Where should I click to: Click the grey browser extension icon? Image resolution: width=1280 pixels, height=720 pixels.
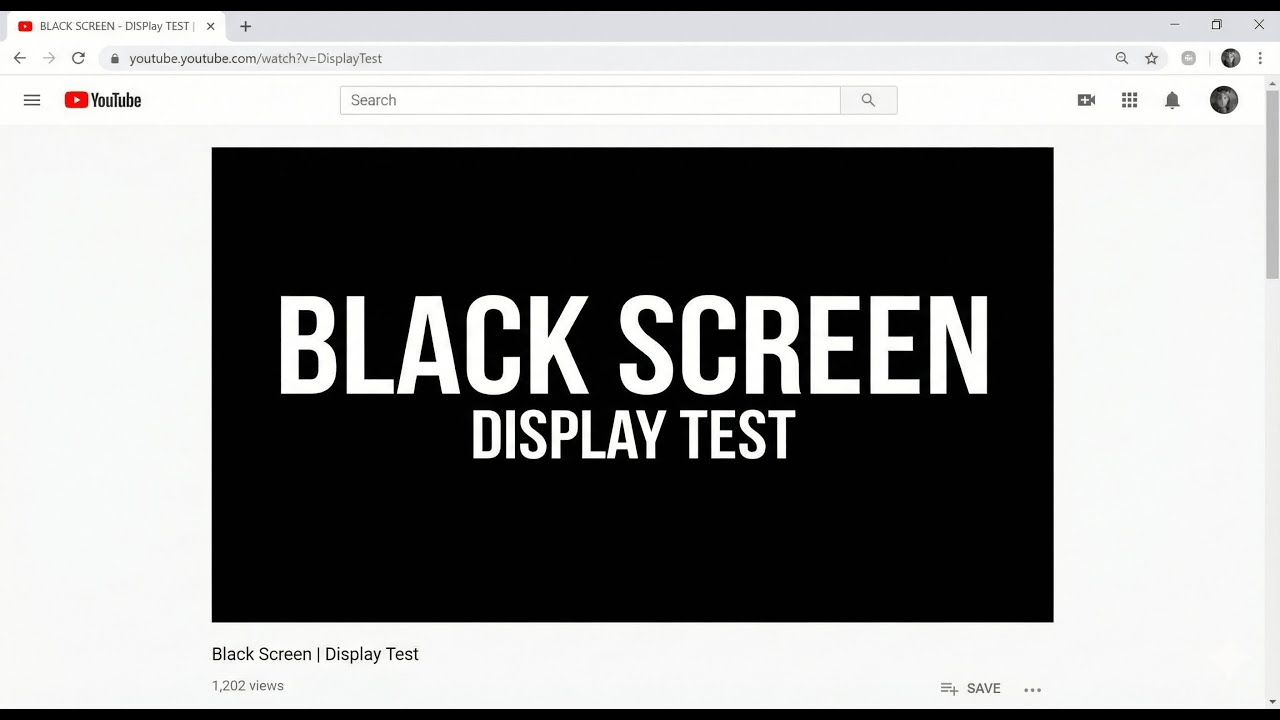click(x=1188, y=58)
